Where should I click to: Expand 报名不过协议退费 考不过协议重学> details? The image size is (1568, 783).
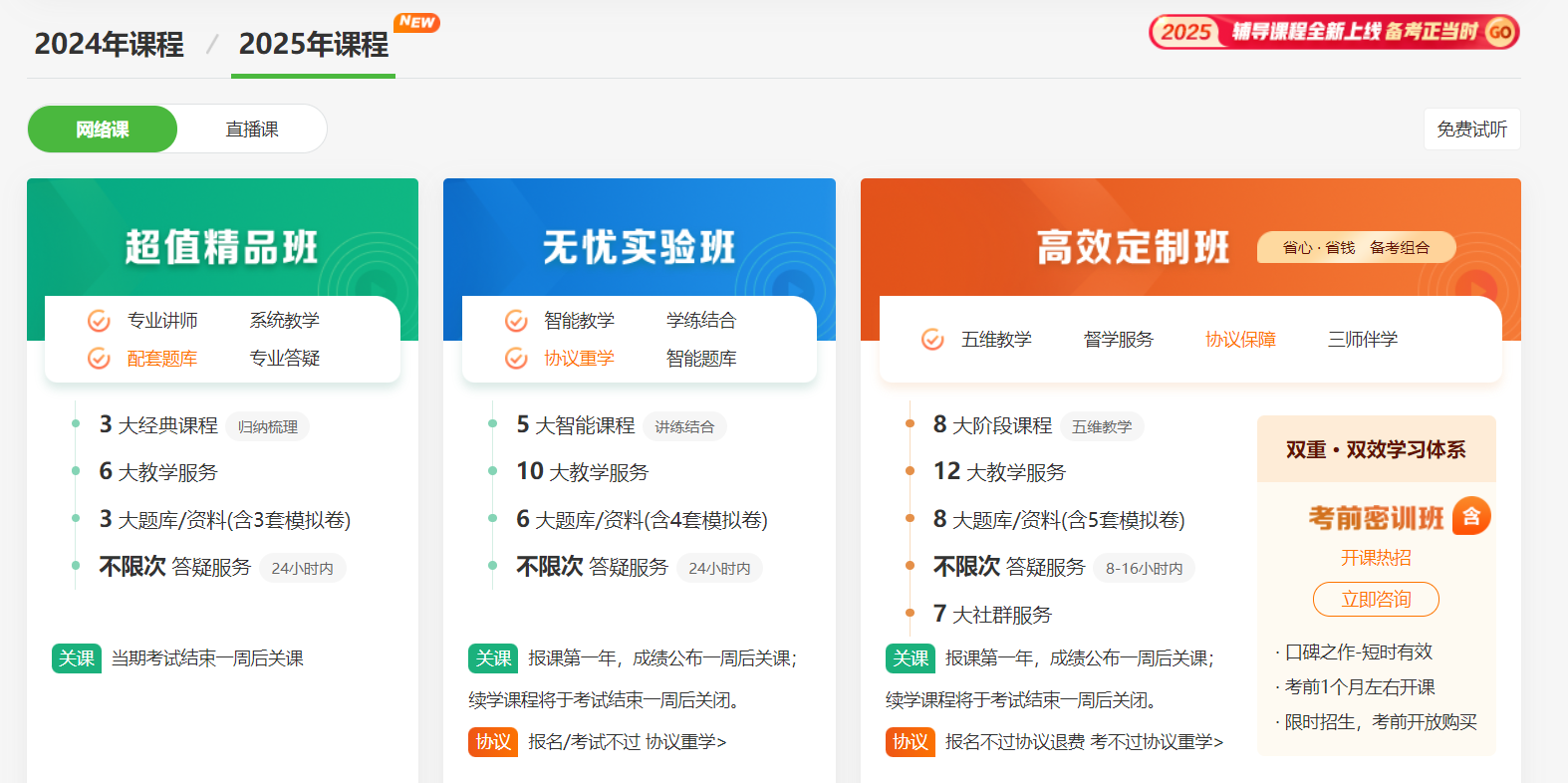(x=1084, y=742)
